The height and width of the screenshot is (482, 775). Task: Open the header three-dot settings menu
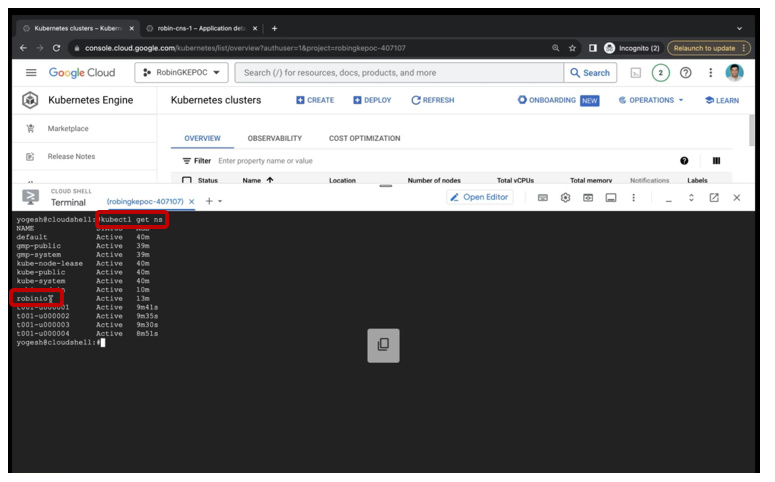711,73
